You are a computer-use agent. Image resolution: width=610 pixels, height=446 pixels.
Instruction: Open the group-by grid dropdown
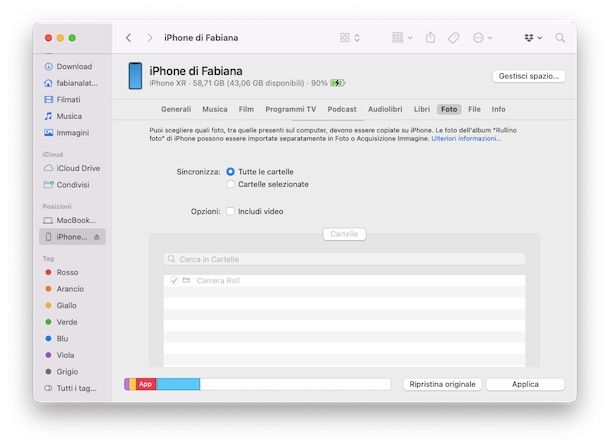point(402,38)
